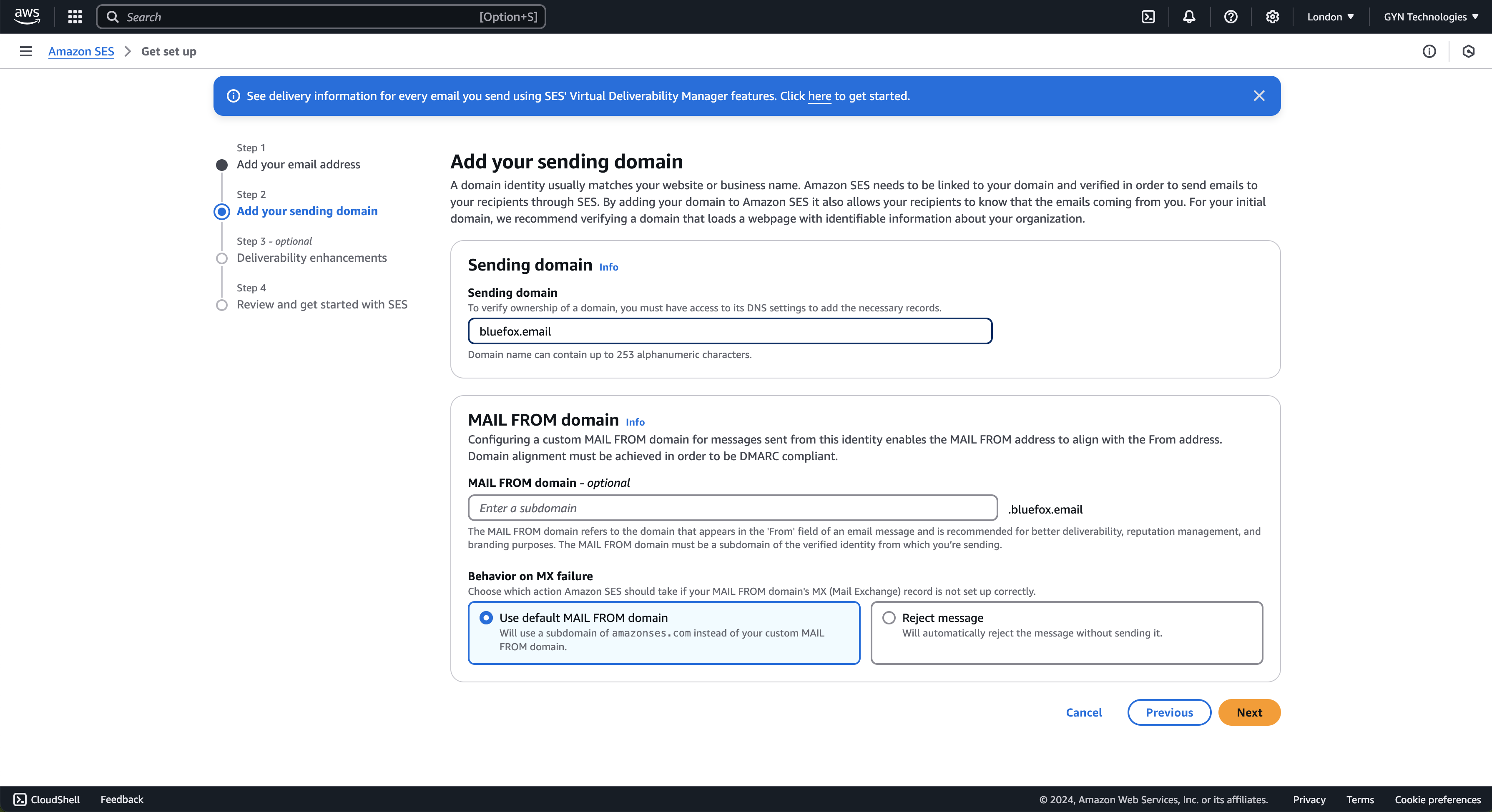Viewport: 1492px width, 812px height.
Task: Expand the London region dropdown
Action: (1330, 17)
